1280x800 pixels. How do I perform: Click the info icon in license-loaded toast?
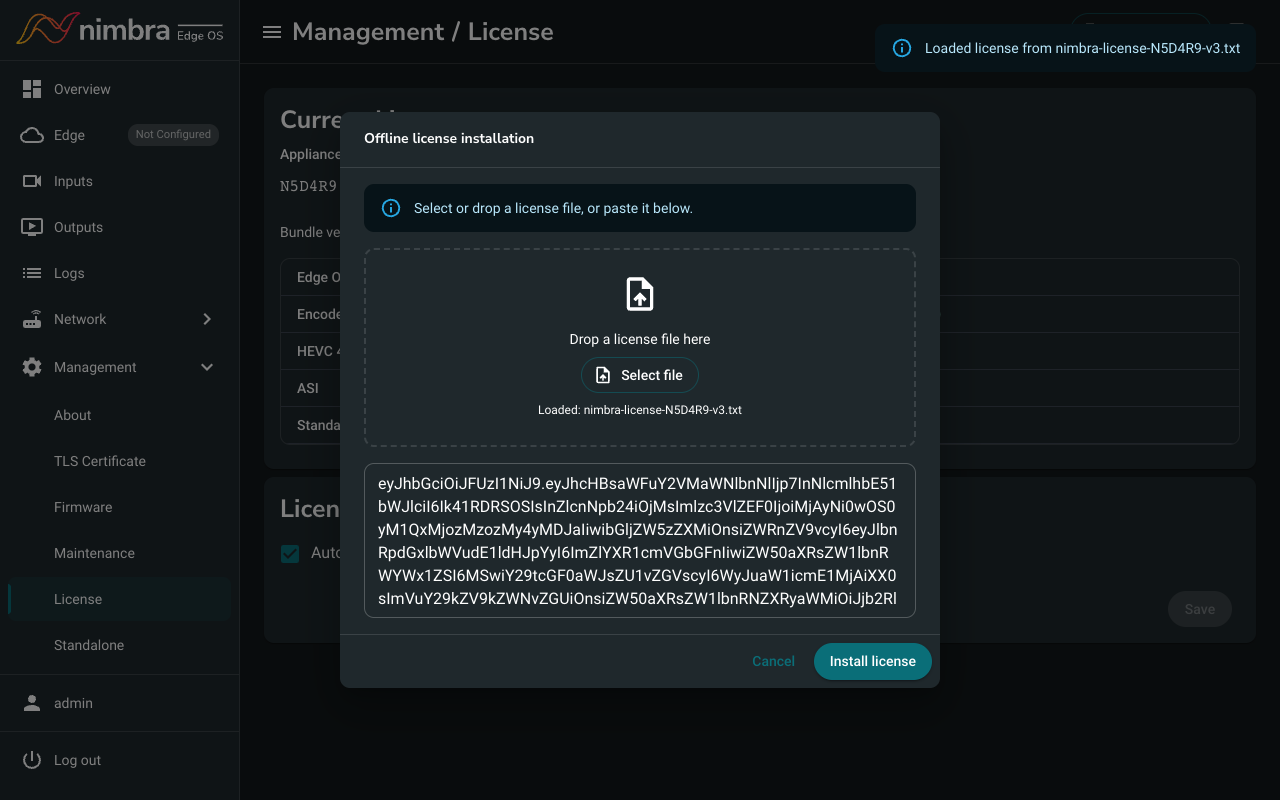[901, 48]
